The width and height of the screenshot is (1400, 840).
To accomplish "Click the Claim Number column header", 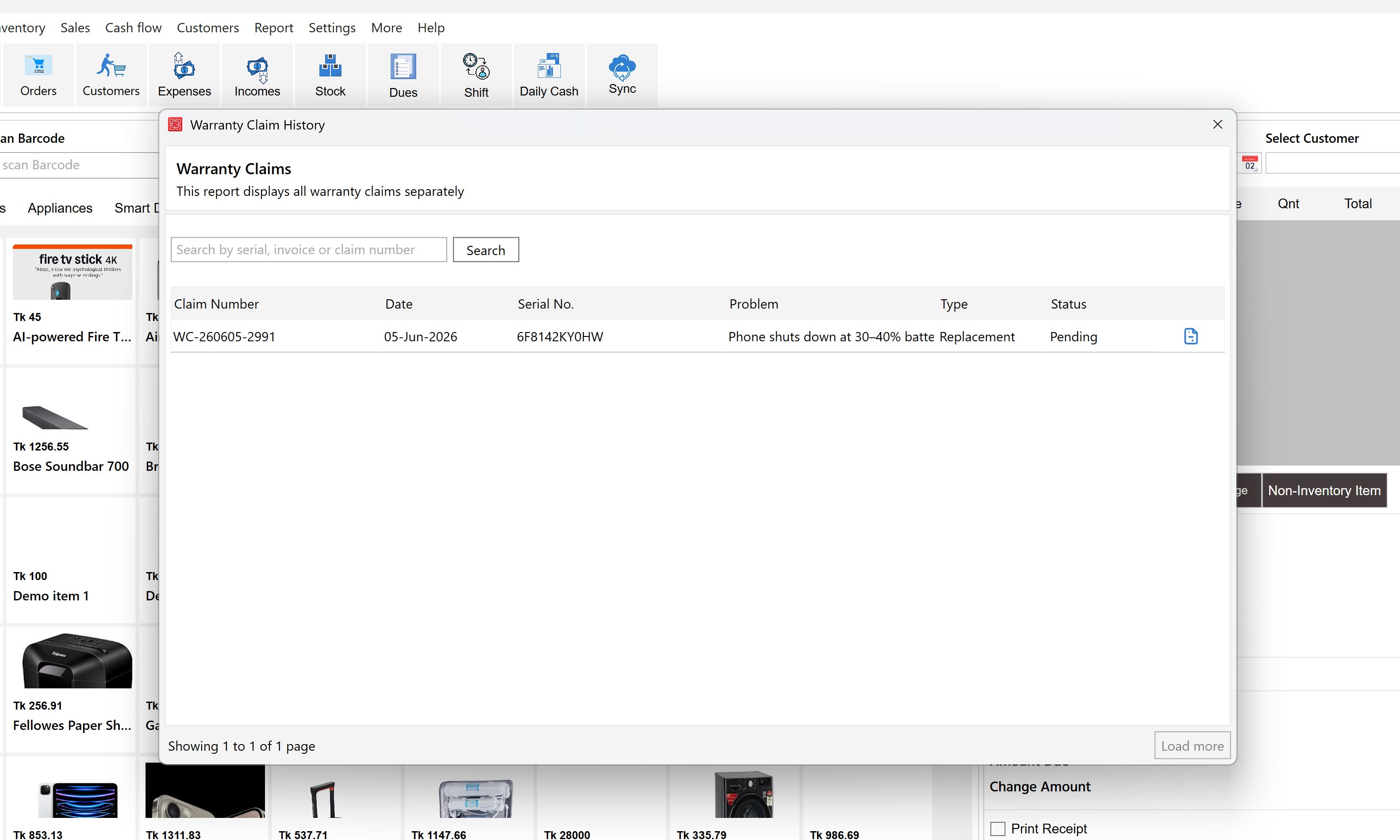I will tap(216, 304).
